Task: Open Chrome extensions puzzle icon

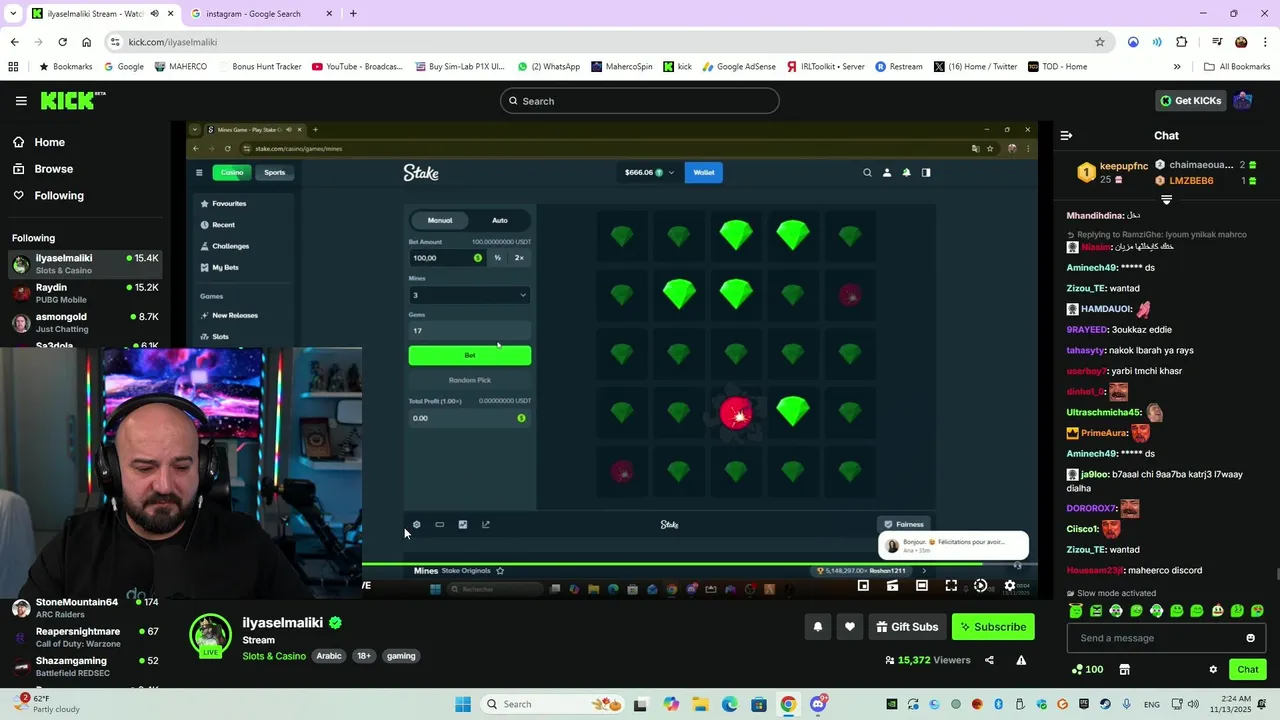Action: click(1182, 42)
